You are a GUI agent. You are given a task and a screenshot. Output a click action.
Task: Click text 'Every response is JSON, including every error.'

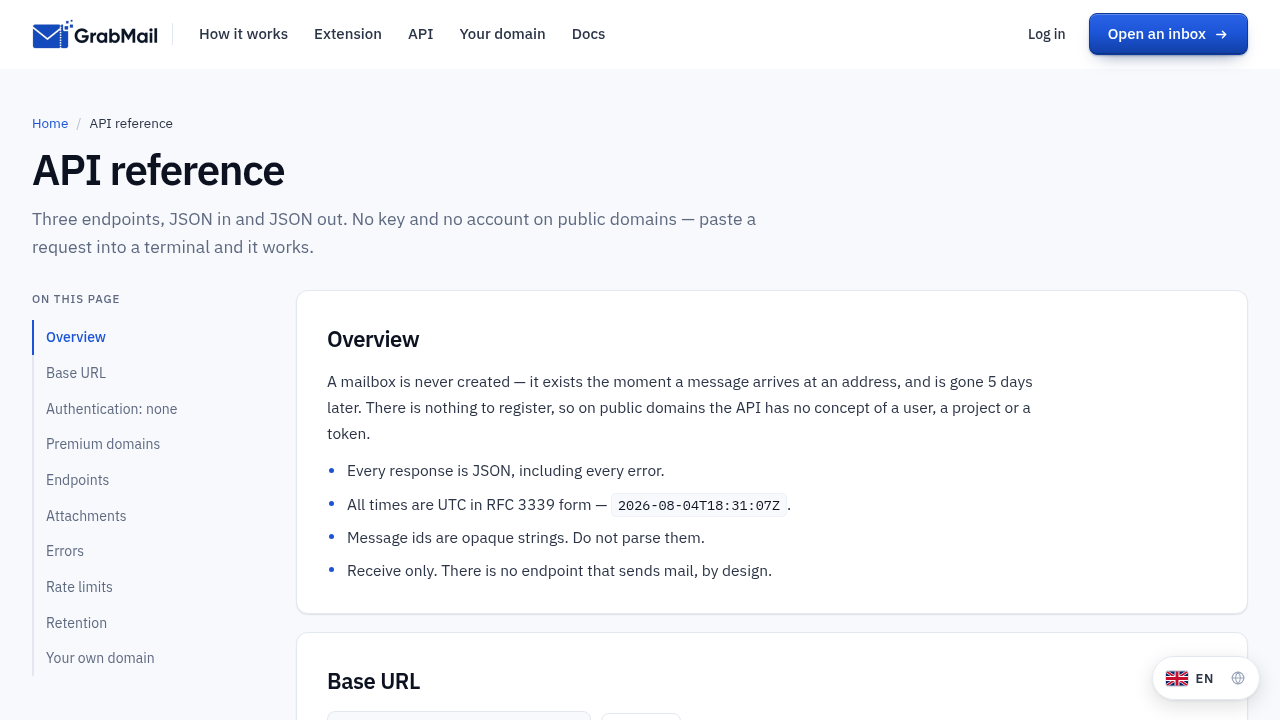pyautogui.click(x=505, y=471)
